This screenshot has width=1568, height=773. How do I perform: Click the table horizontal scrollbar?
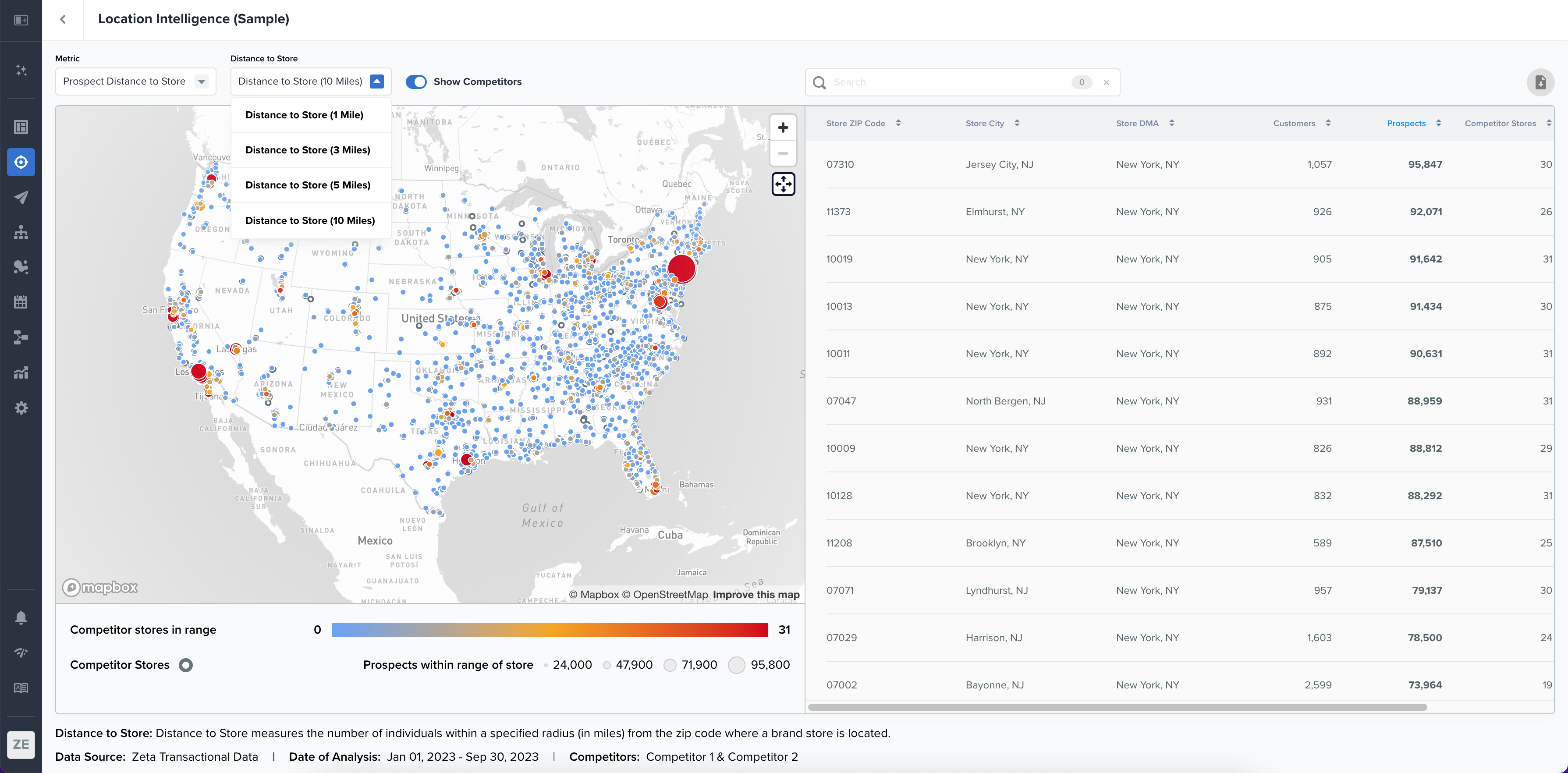click(x=1117, y=707)
